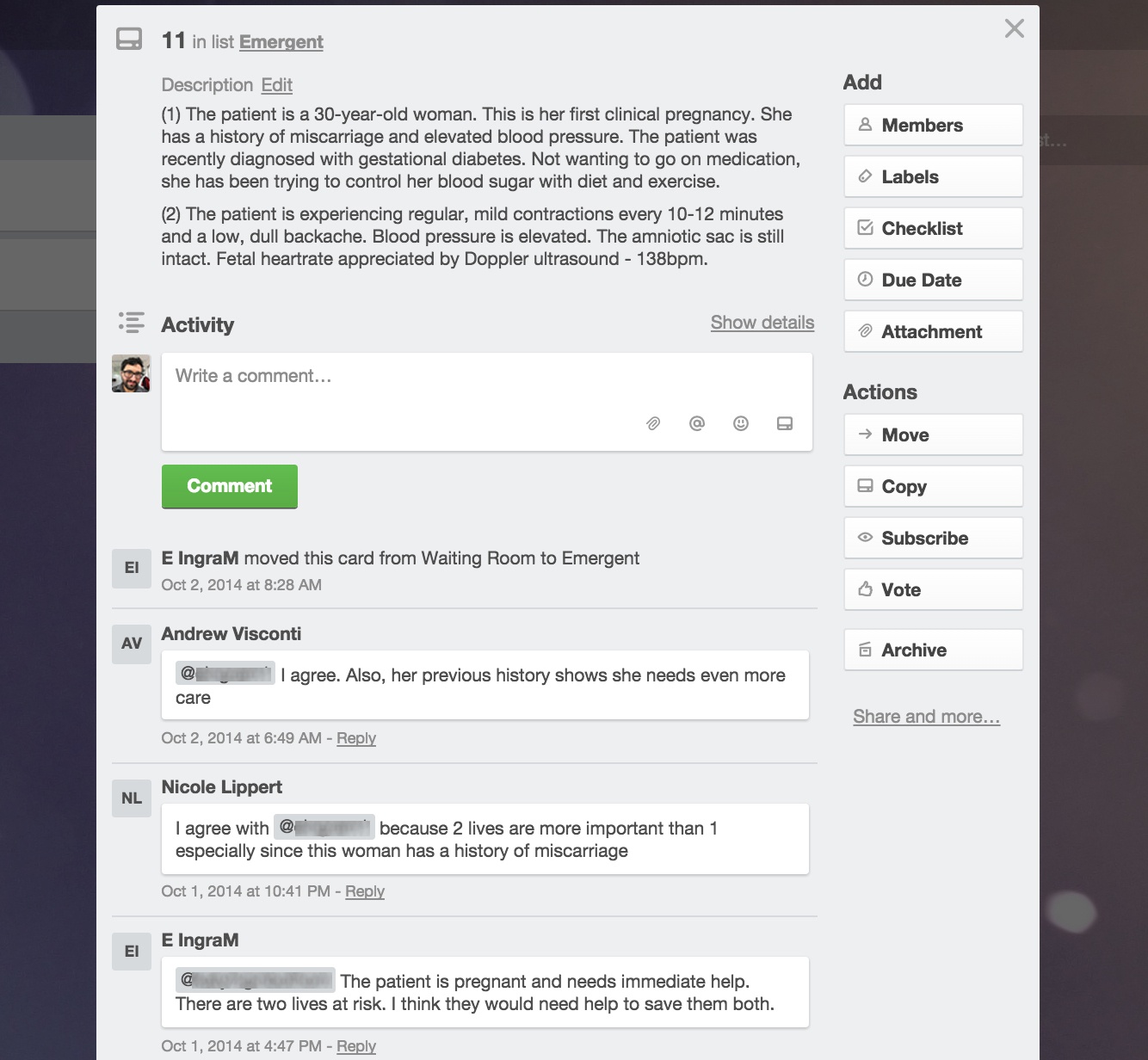Move the card to another list
Image resolution: width=1148 pixels, height=1060 pixels.
tap(933, 434)
